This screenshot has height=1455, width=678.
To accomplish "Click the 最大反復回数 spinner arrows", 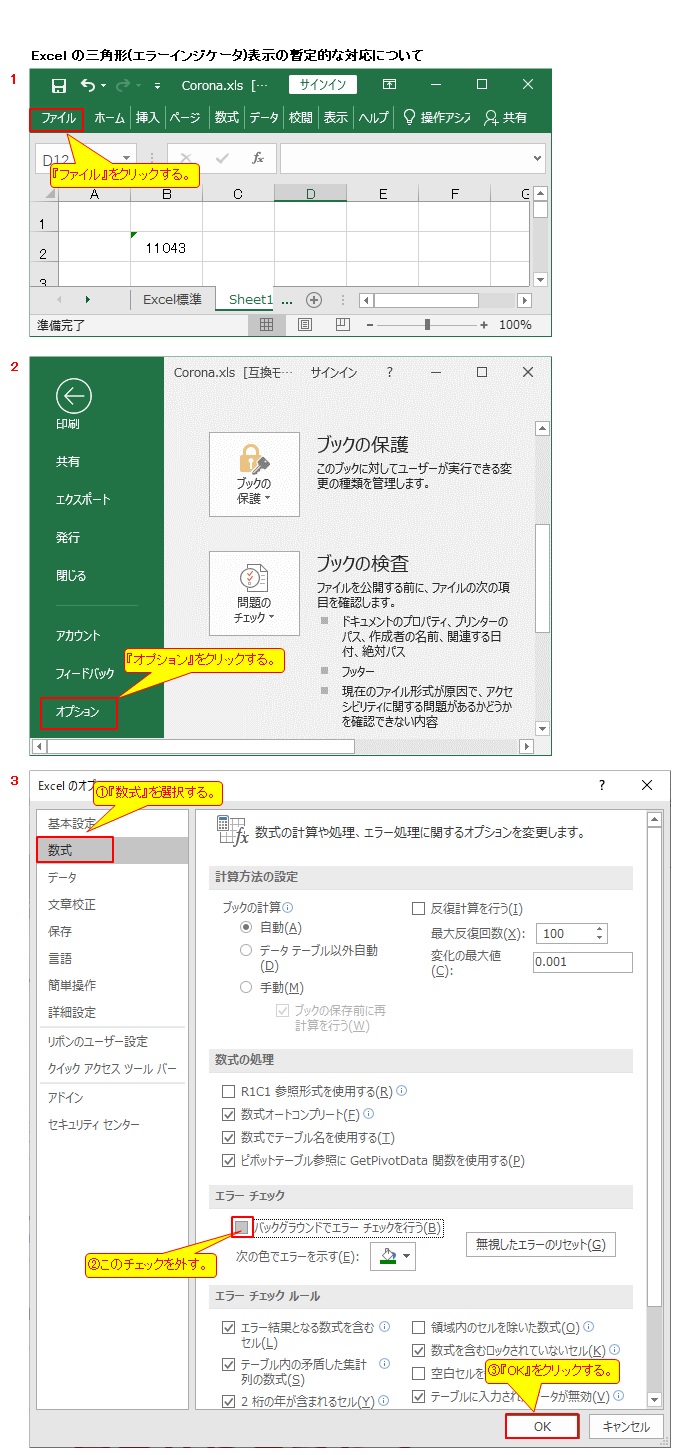I will 600,933.
